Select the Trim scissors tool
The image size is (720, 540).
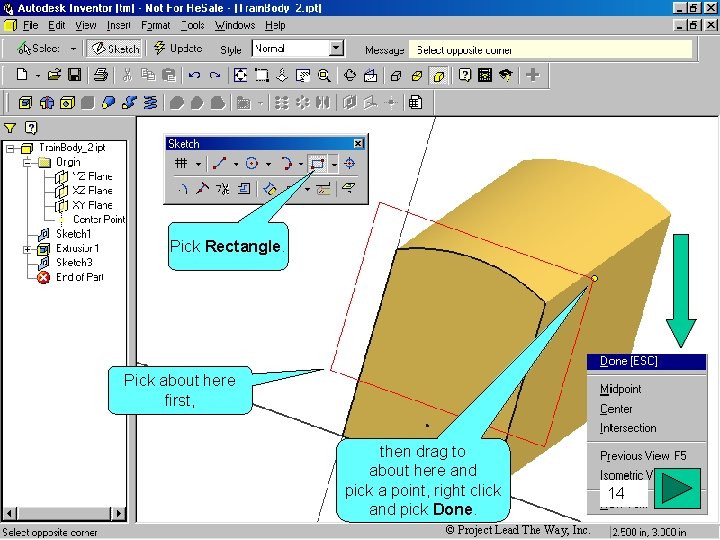(x=223, y=188)
